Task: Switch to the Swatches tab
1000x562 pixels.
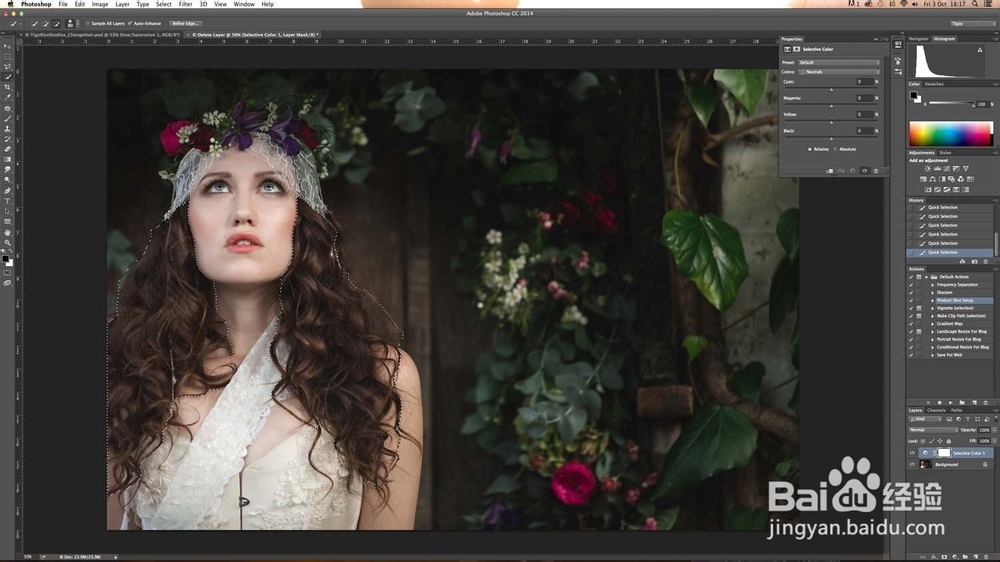Action: (934, 84)
